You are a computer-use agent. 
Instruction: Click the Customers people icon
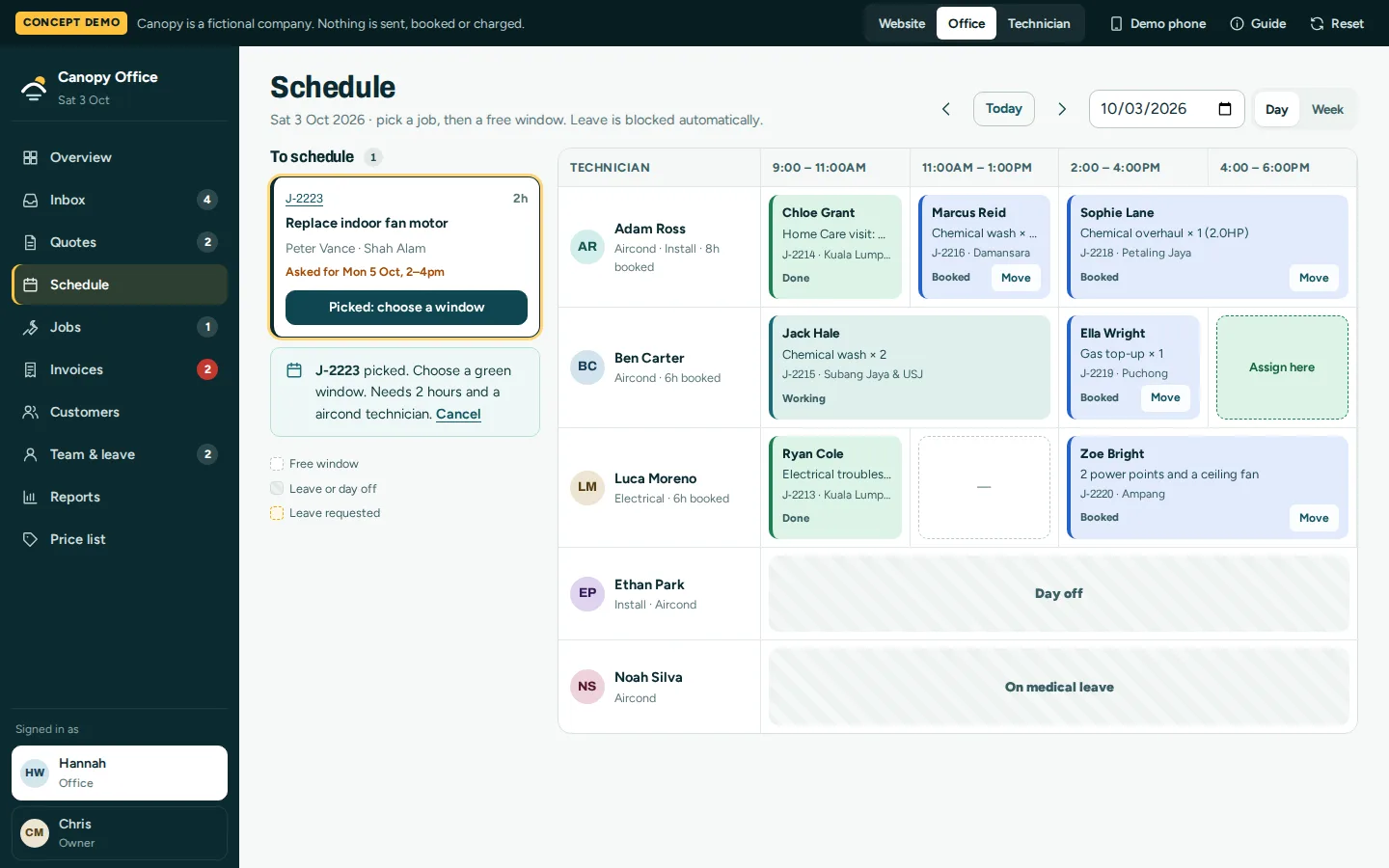click(x=31, y=412)
